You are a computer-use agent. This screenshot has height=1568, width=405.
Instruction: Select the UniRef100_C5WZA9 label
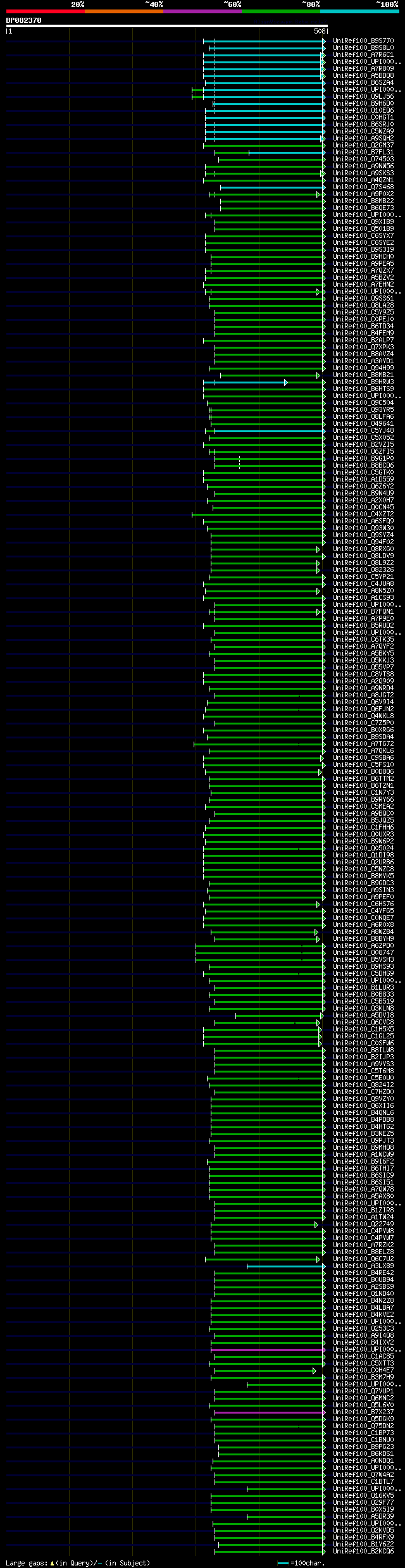click(x=363, y=132)
